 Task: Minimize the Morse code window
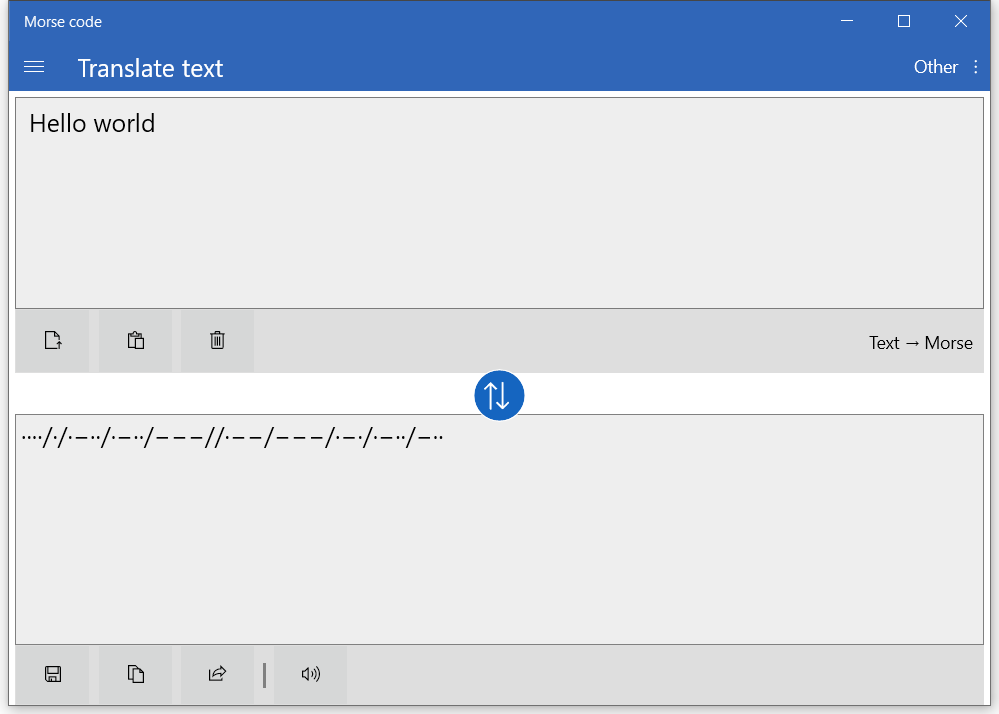coord(847,21)
